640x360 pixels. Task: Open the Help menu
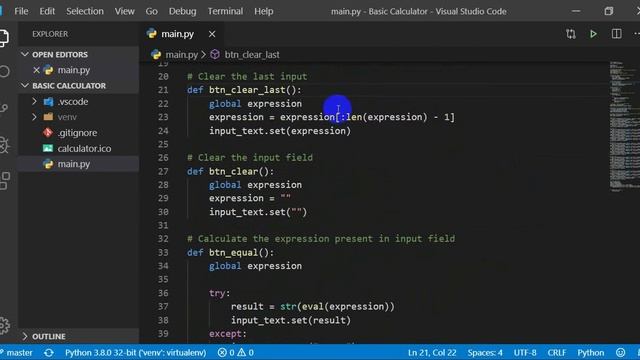click(x=264, y=11)
